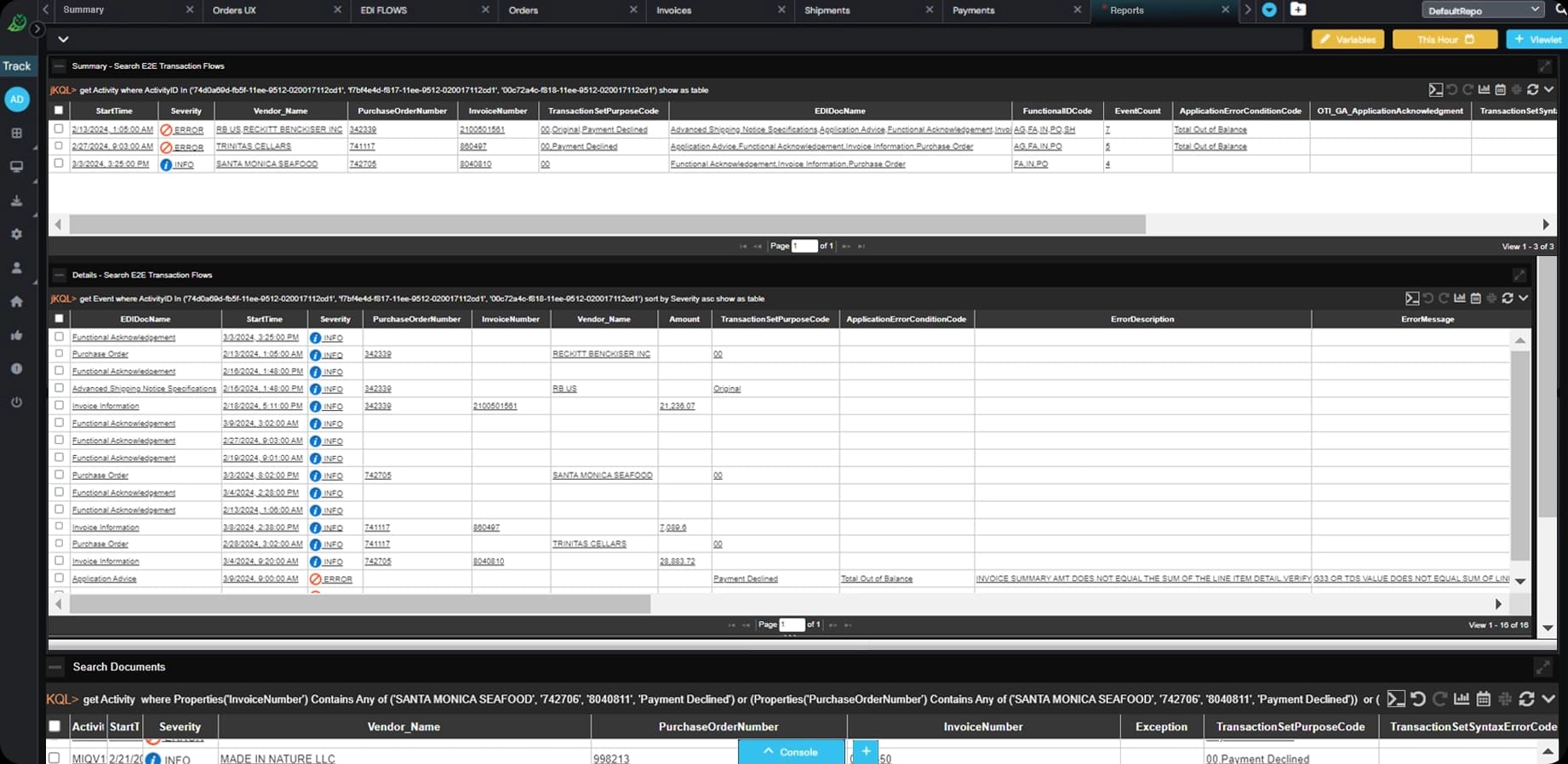Viewport: 1568px width, 764px height.
Task: Switch to the EDI FLOWS tab
Action: (x=384, y=10)
